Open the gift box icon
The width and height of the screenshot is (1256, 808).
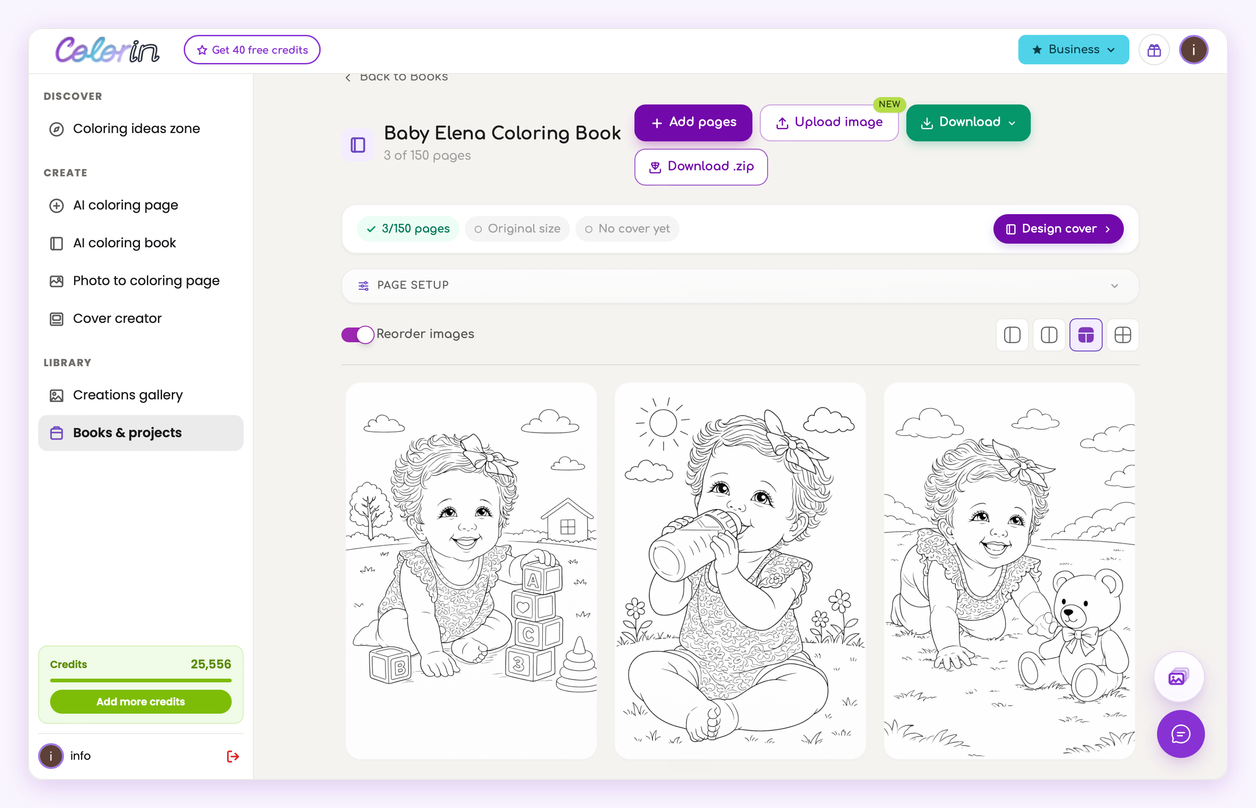tap(1154, 50)
